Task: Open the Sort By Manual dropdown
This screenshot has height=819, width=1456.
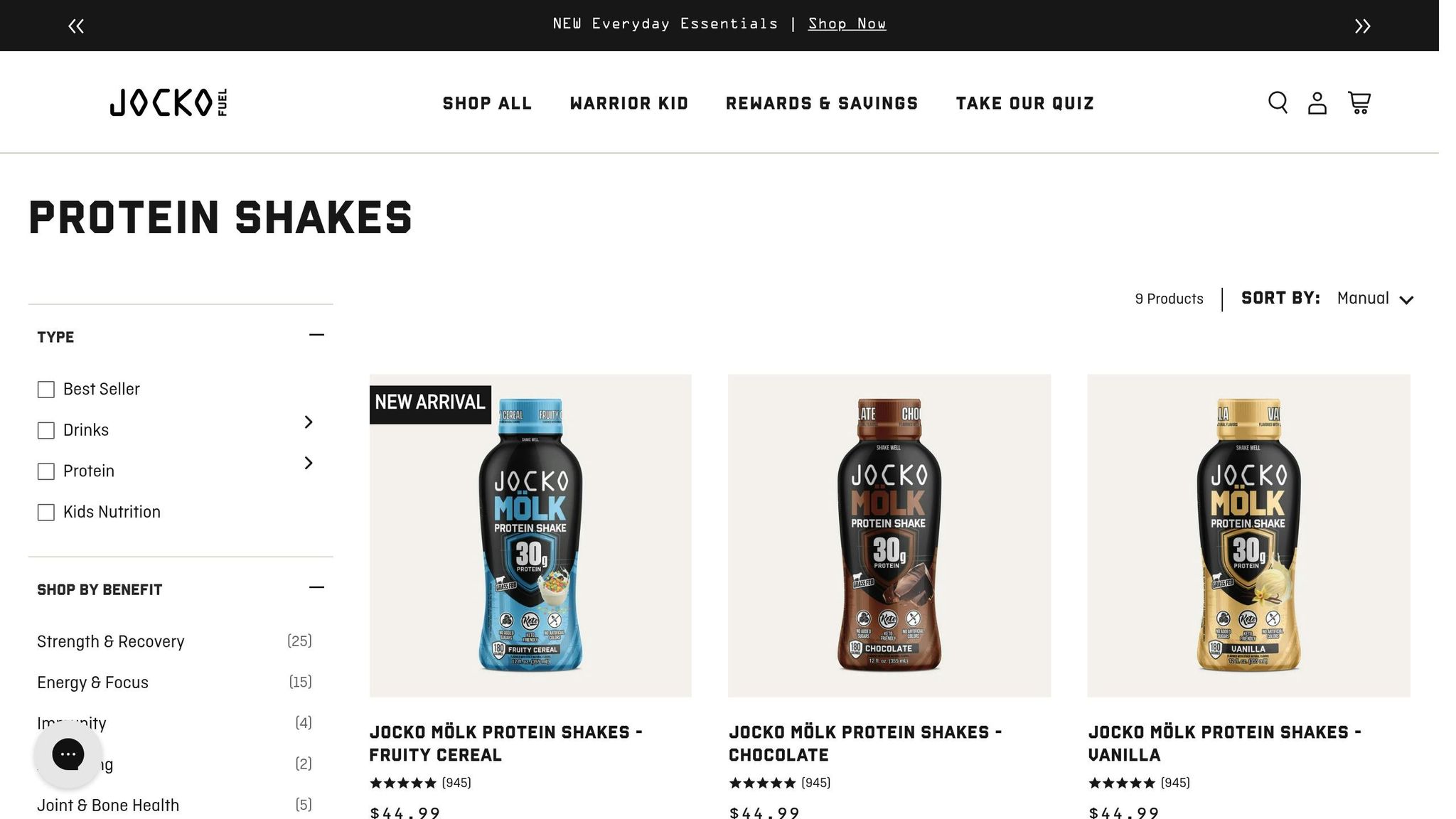Action: (x=1375, y=299)
